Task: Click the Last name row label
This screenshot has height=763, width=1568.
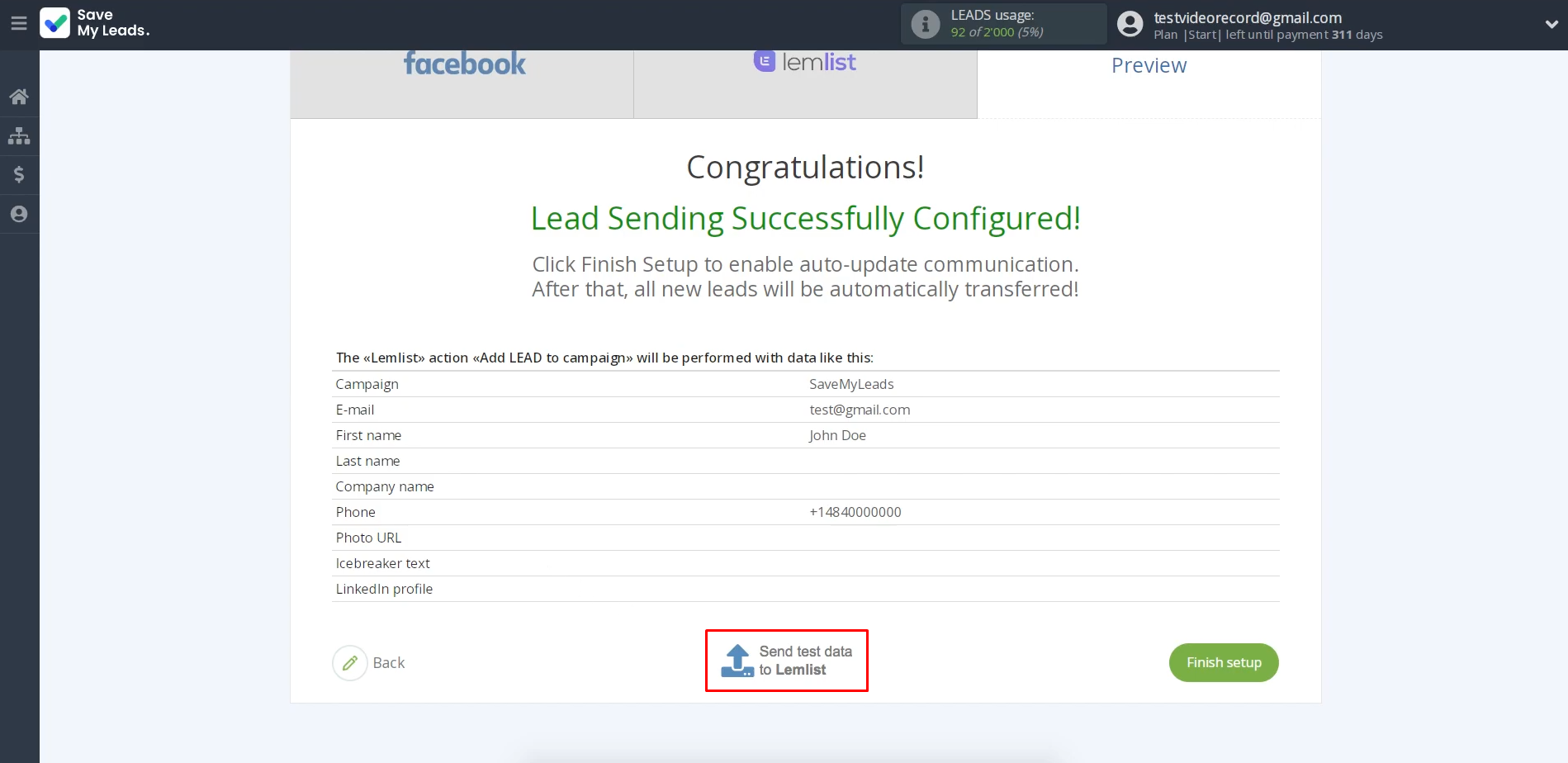Action: pos(367,461)
